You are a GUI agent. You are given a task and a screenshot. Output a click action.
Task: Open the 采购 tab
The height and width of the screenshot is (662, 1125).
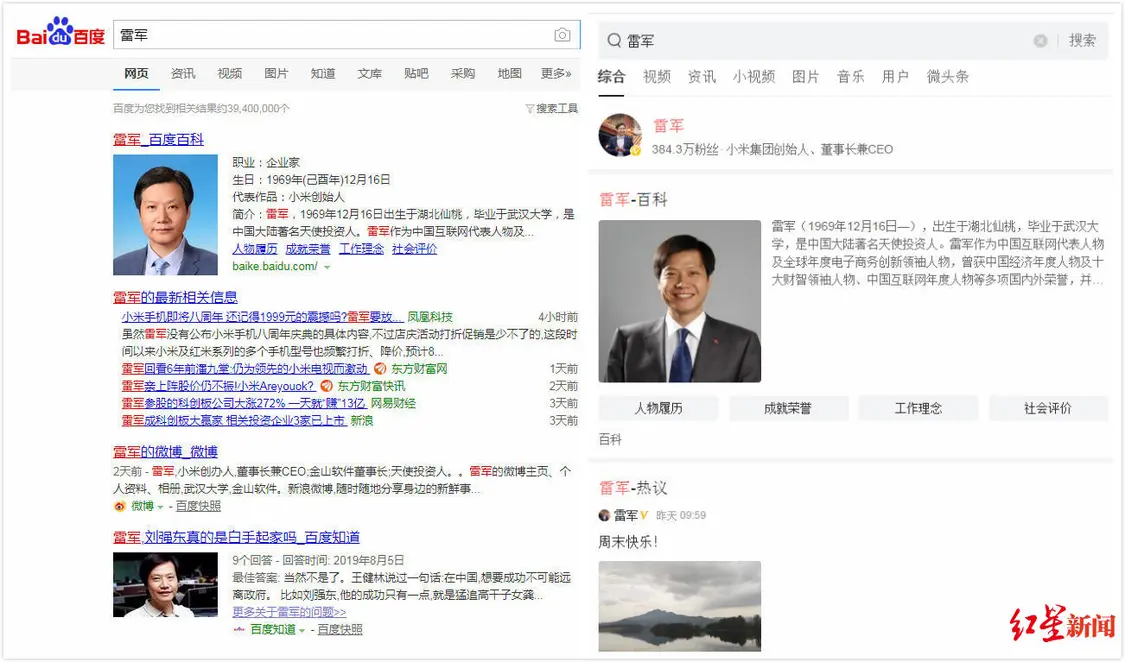pos(463,73)
